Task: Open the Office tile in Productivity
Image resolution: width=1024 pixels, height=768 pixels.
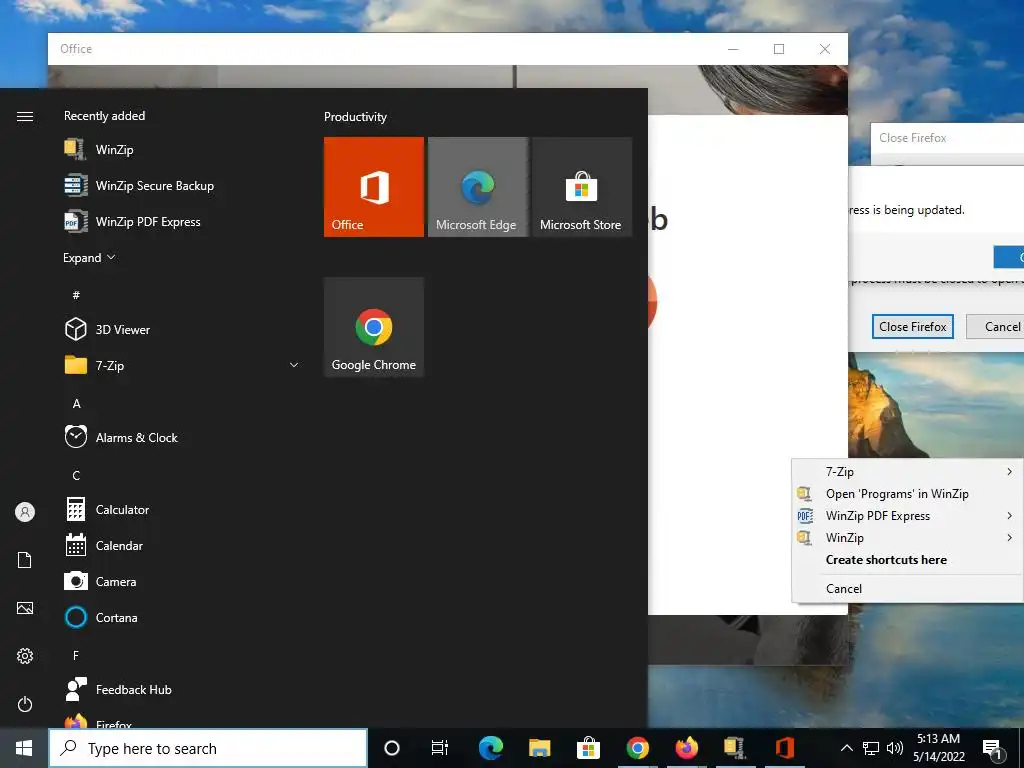Action: click(x=374, y=187)
